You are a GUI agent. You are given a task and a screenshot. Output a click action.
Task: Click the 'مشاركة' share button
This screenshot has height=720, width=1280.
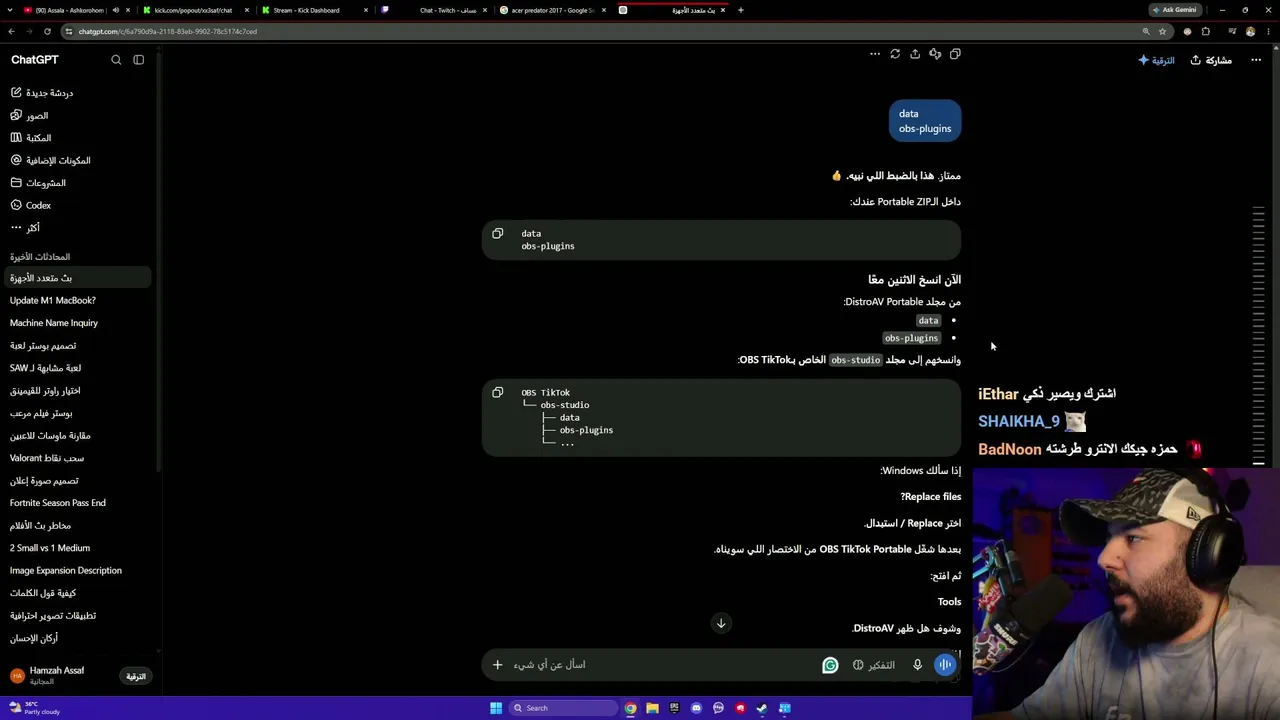(x=1211, y=60)
